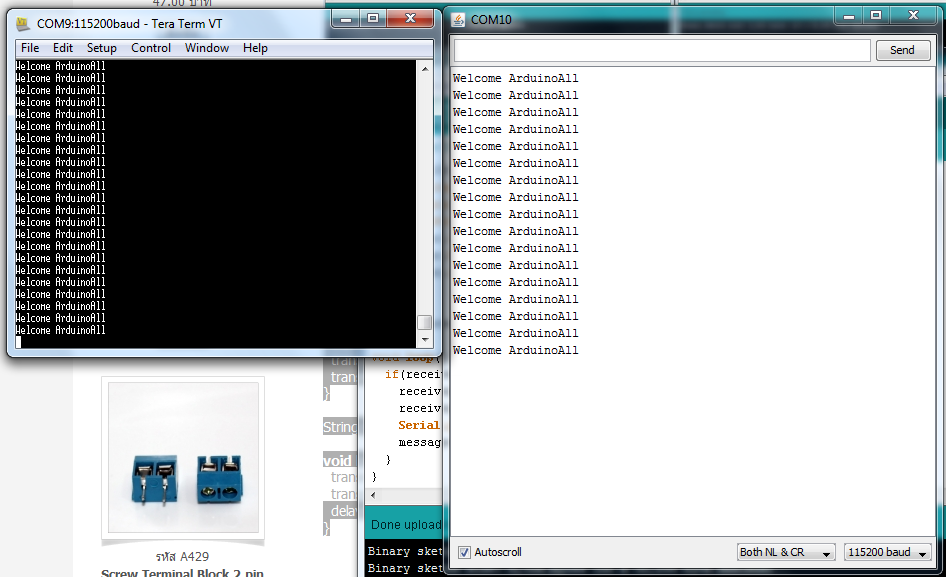946x577 pixels.
Task: Click the orange Serial keyword in the Arduino code
Action: [419, 426]
